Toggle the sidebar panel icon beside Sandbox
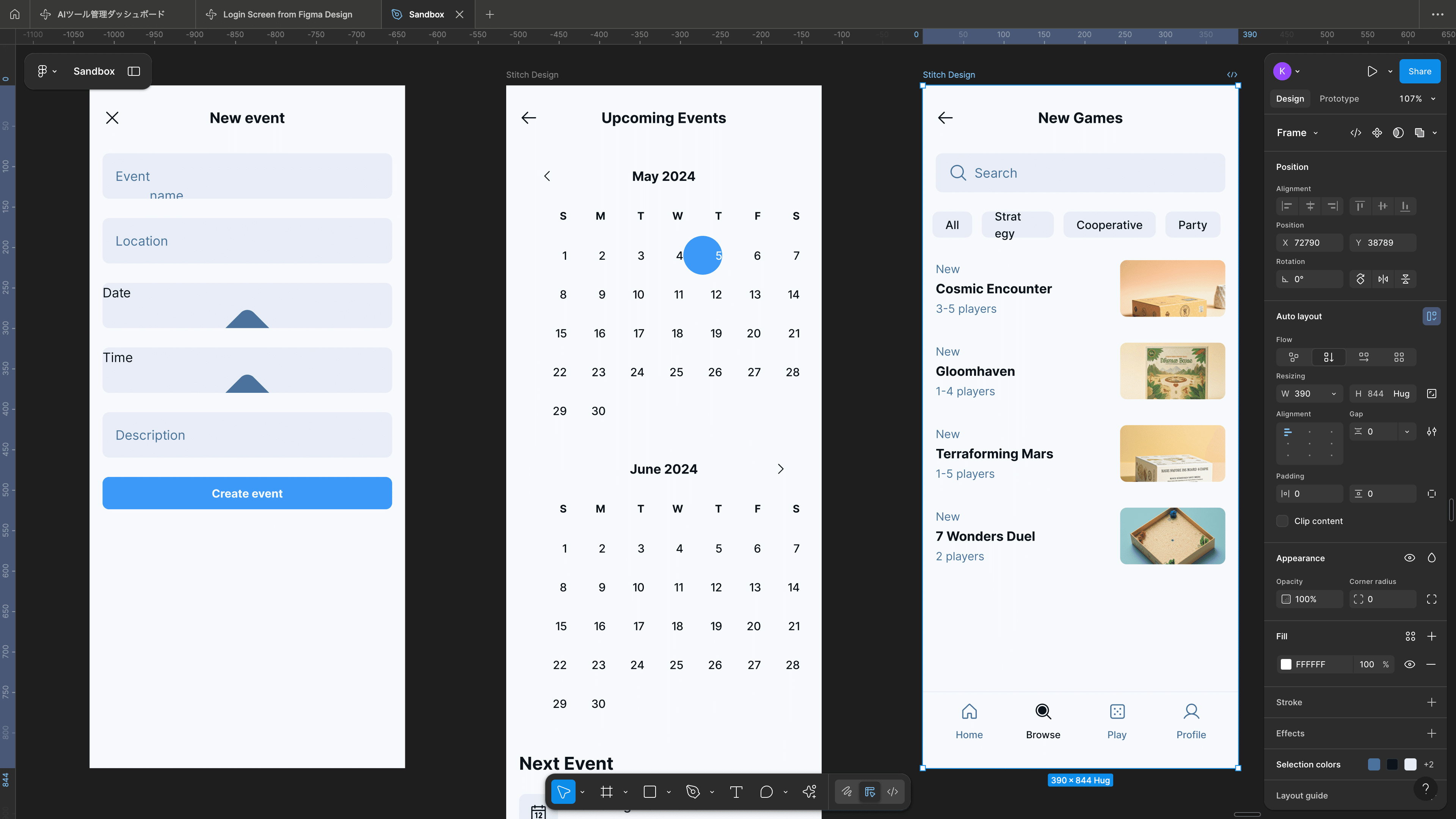The height and width of the screenshot is (819, 1456). pos(134,71)
